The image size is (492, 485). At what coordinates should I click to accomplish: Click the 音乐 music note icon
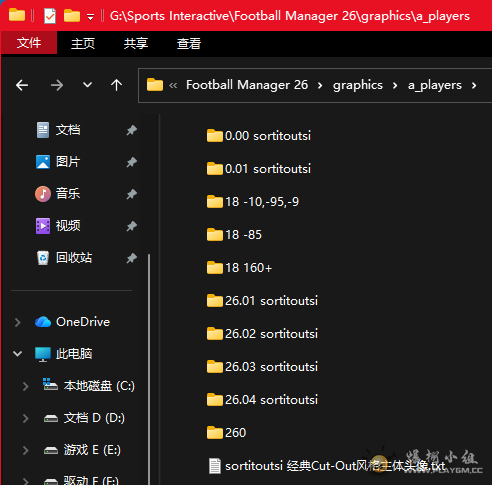pyautogui.click(x=43, y=194)
